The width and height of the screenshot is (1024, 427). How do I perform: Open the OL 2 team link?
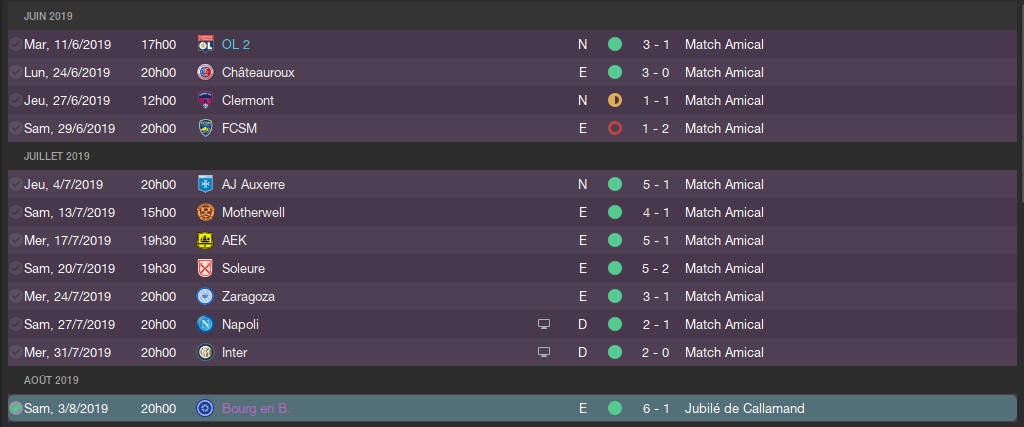[x=236, y=44]
